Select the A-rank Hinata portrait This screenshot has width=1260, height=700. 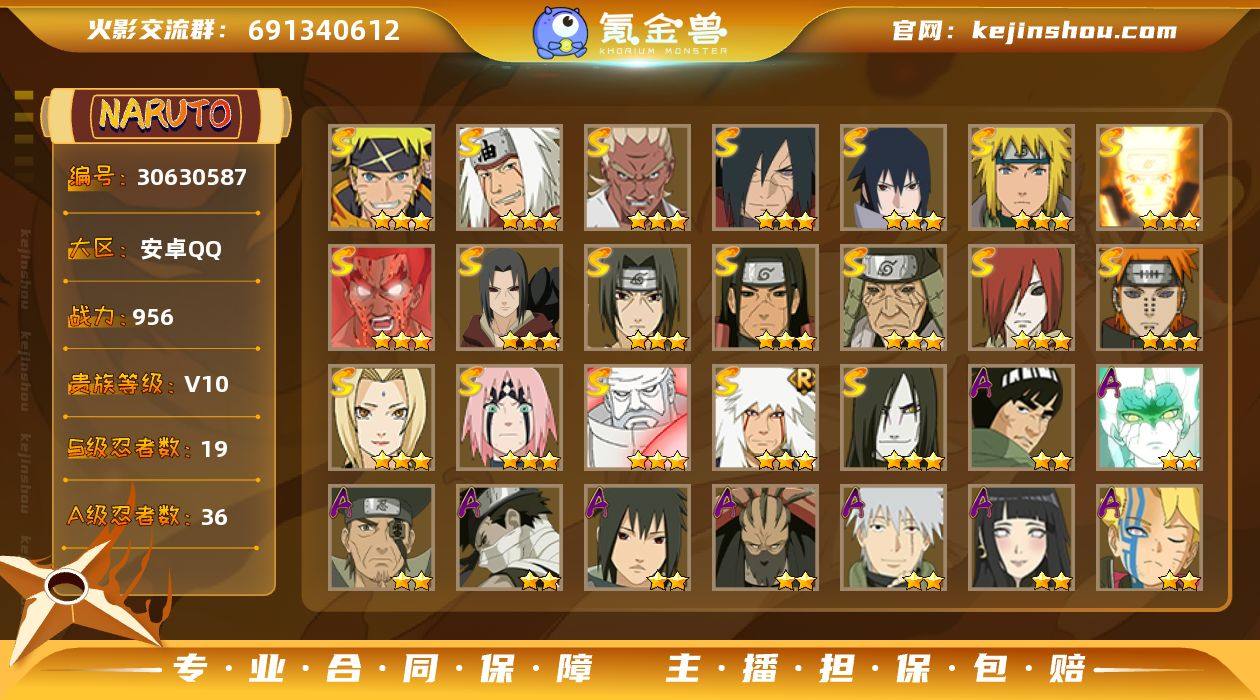[1021, 538]
